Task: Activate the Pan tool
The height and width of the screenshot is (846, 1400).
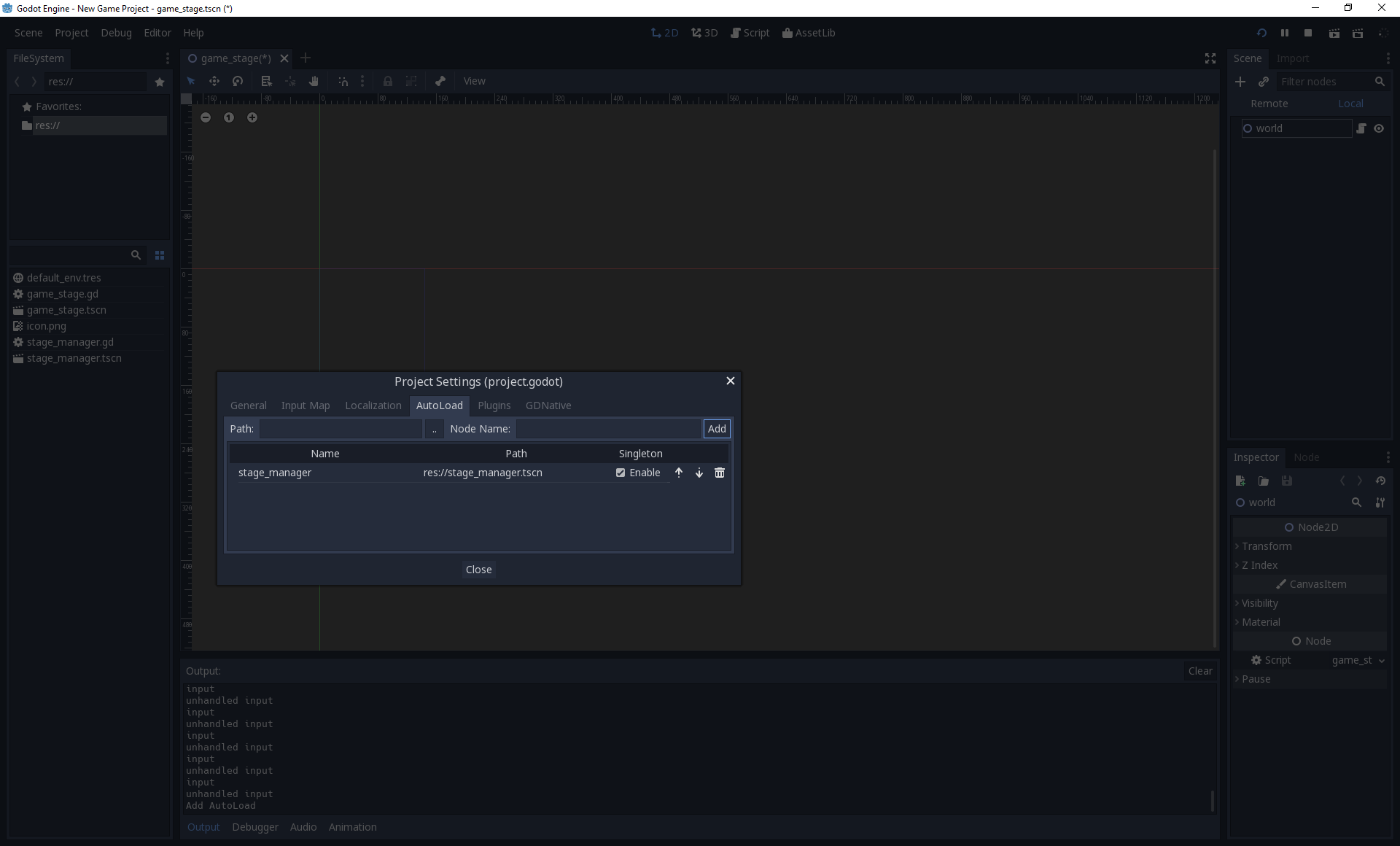Action: [313, 81]
